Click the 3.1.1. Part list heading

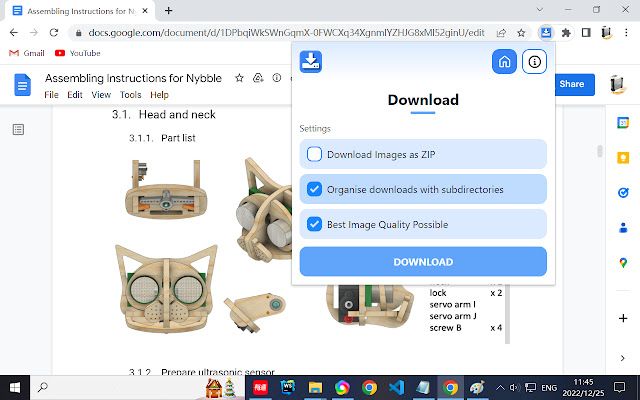point(162,138)
